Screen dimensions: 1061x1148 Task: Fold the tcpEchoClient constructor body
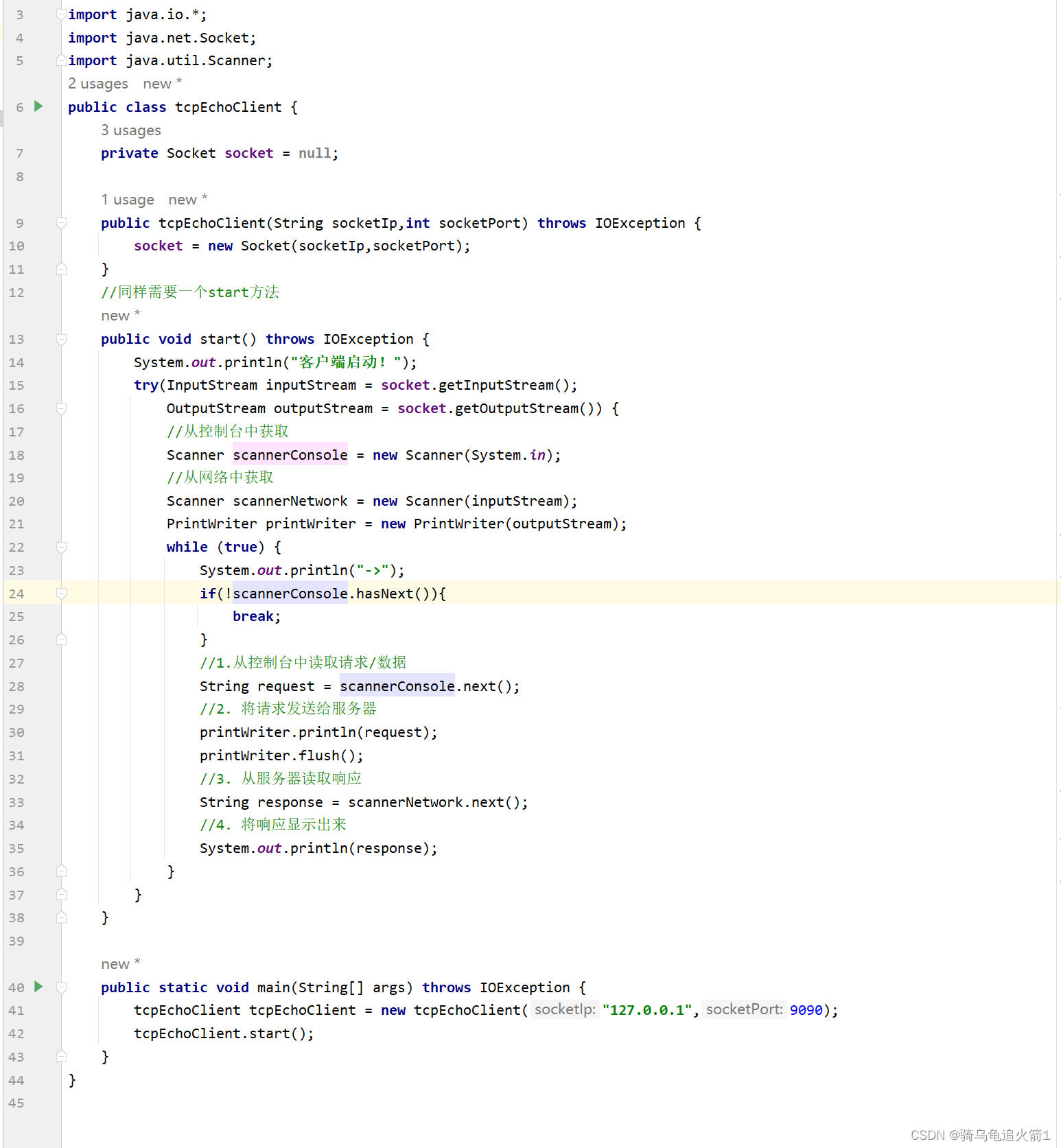[61, 223]
